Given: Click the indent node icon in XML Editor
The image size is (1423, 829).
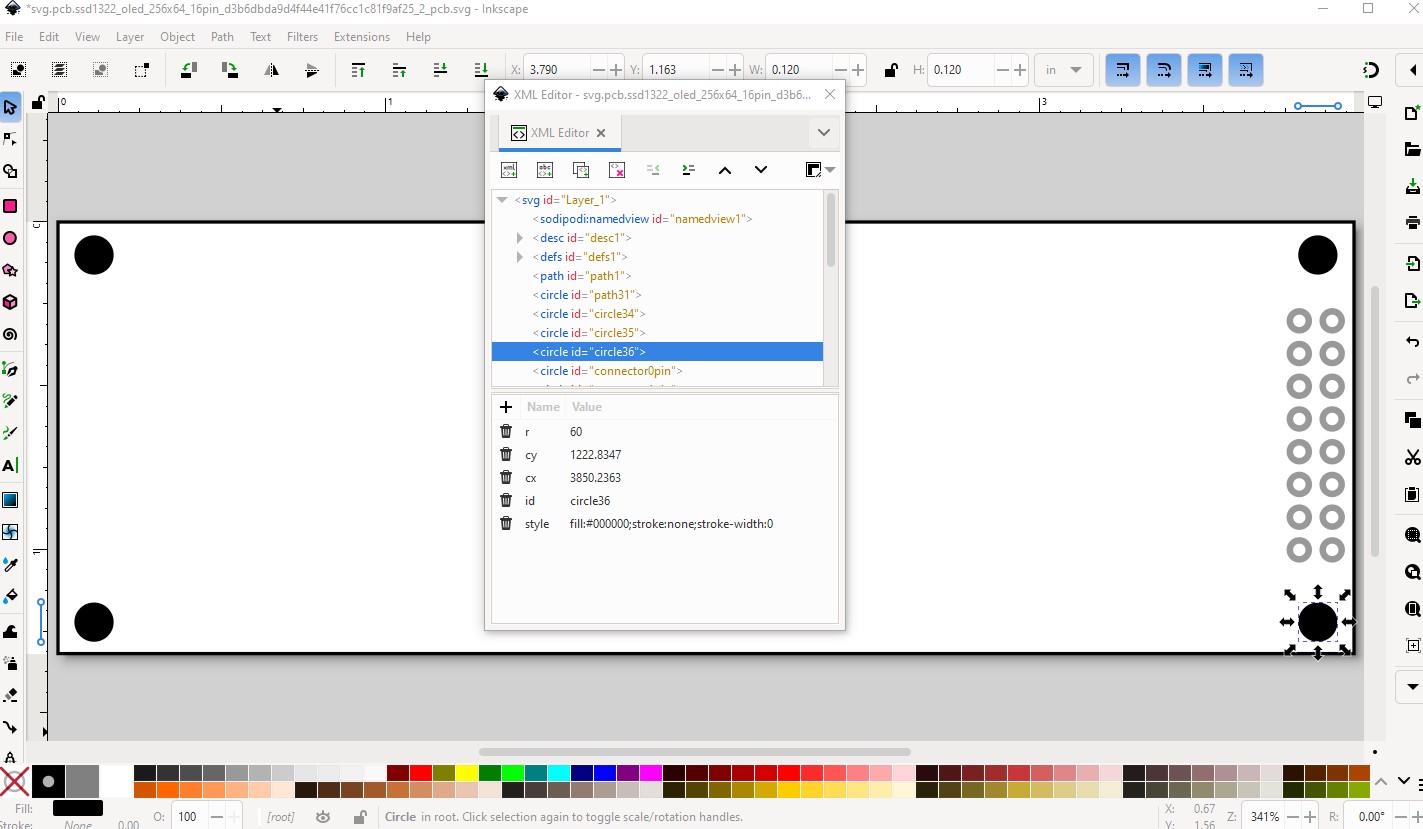Looking at the screenshot, I should pyautogui.click(x=689, y=170).
